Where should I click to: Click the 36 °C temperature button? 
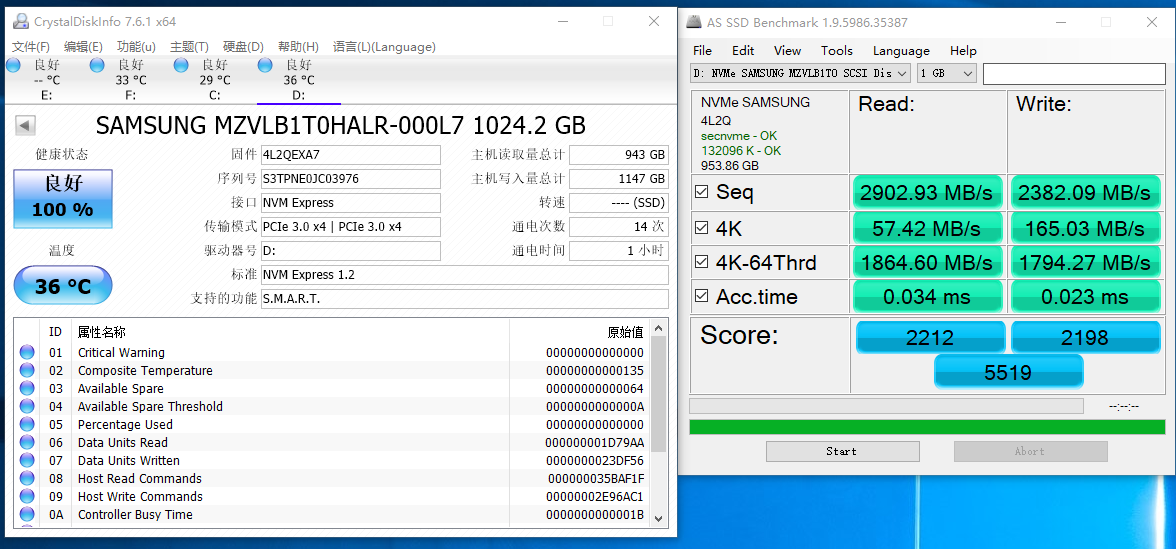point(63,286)
